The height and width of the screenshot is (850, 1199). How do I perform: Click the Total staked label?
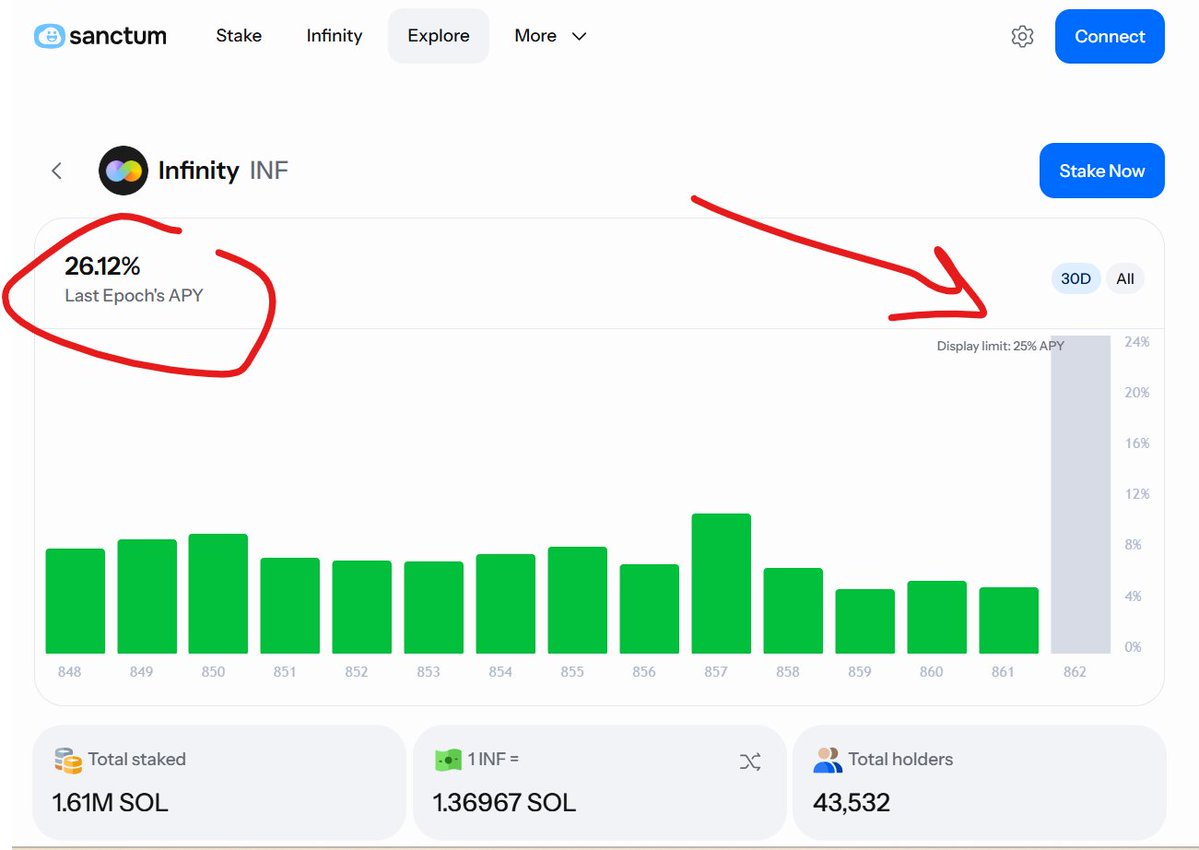click(137, 759)
